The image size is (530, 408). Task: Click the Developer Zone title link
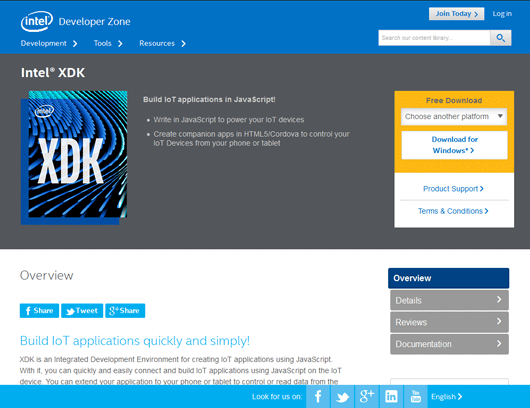coord(94,22)
